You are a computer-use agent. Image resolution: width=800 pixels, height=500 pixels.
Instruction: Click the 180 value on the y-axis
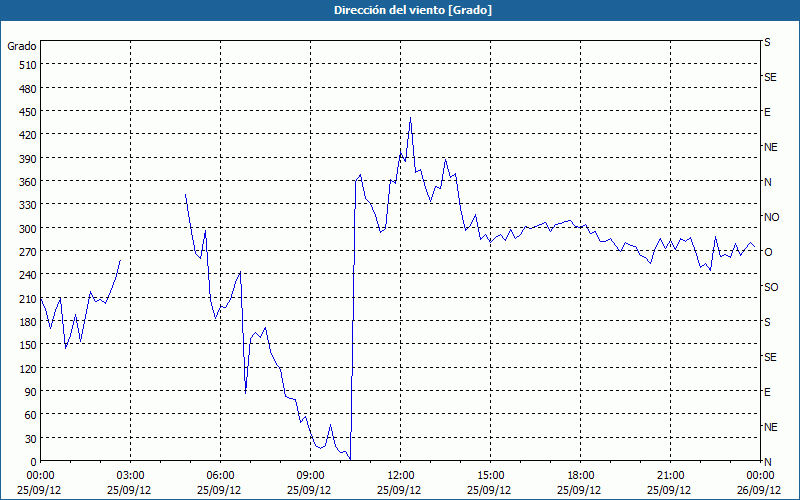click(x=28, y=321)
